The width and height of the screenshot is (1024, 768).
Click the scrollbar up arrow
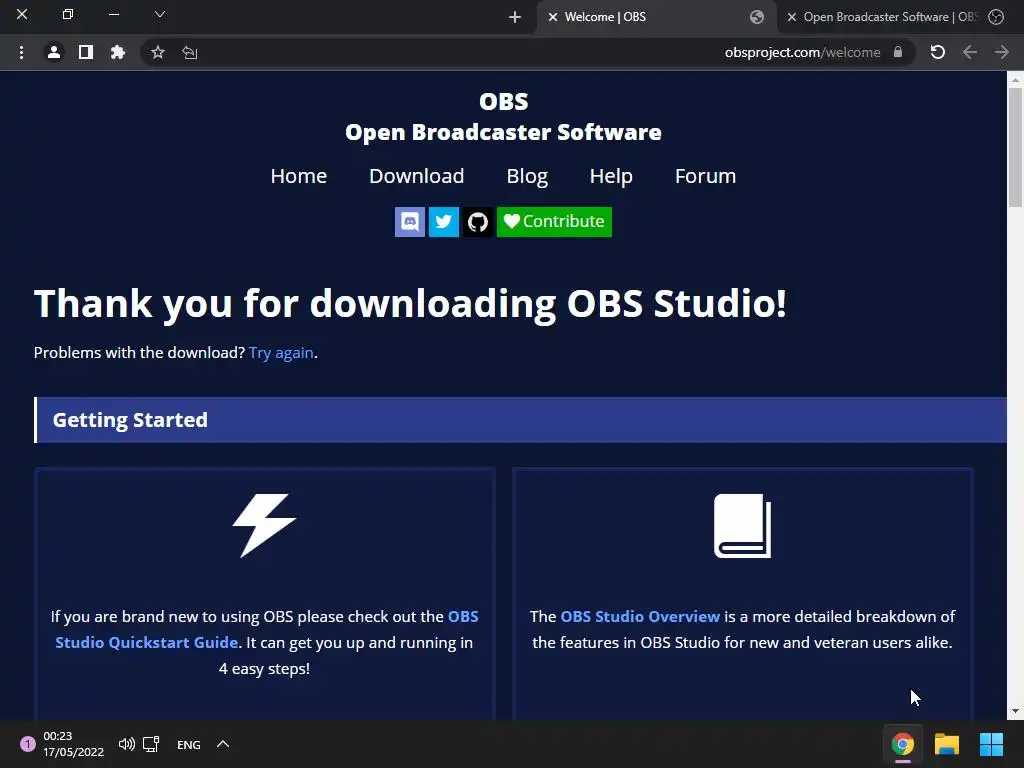coord(1015,80)
